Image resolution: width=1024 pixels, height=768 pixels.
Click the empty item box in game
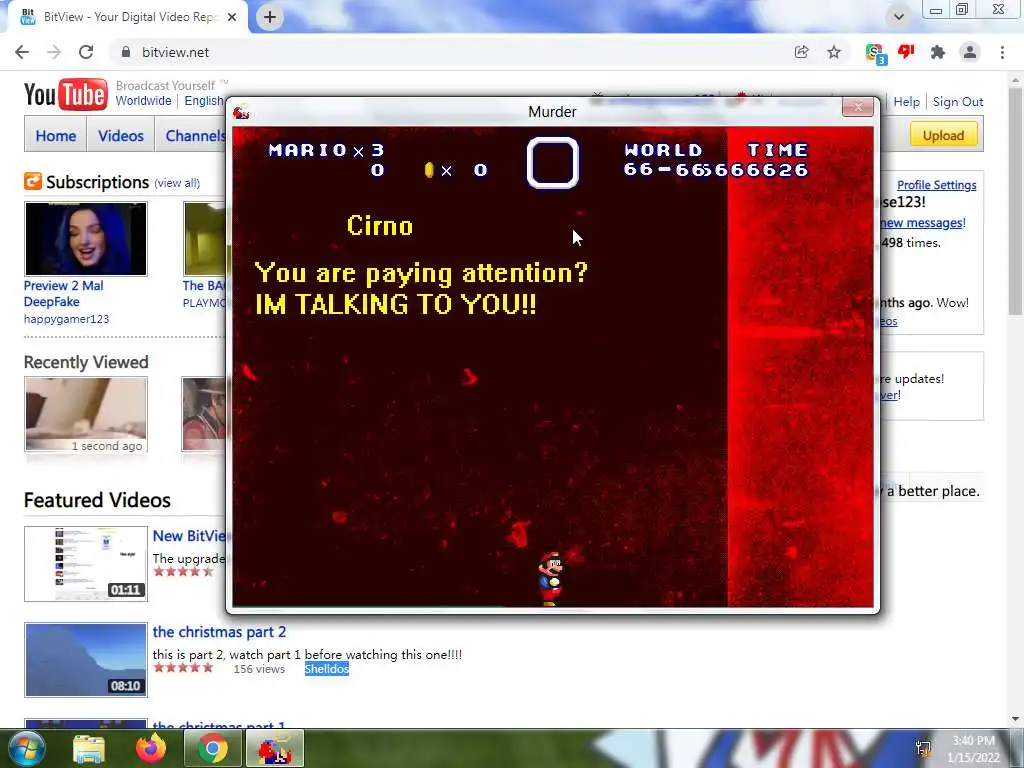tap(552, 162)
